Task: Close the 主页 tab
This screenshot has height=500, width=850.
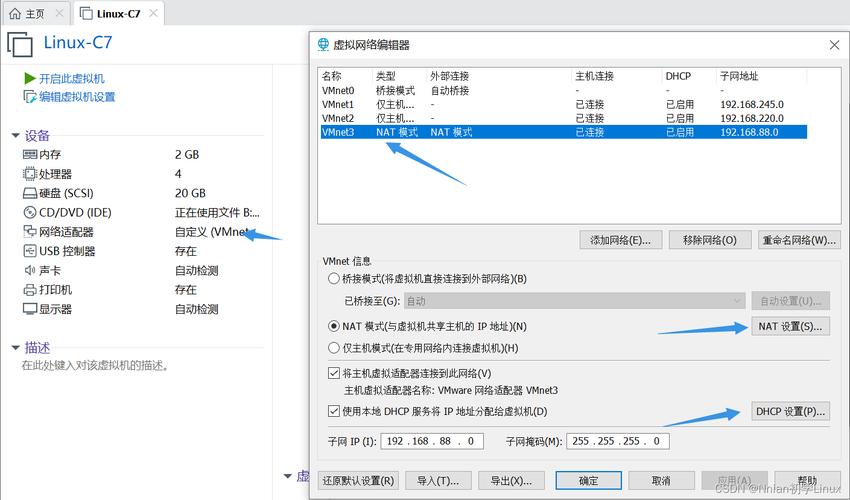Action: (x=60, y=13)
